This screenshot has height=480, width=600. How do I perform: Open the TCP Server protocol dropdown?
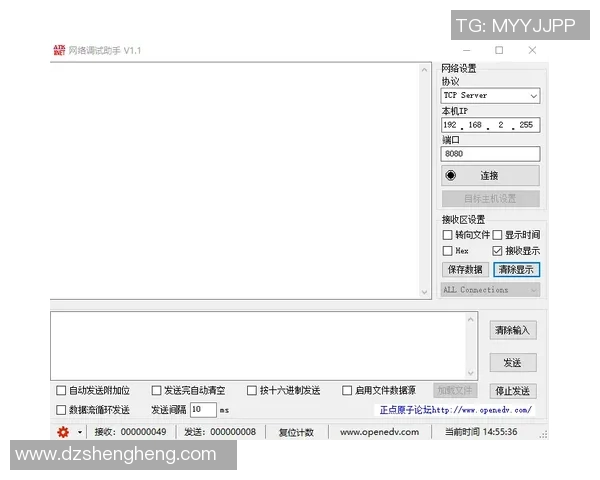point(490,96)
